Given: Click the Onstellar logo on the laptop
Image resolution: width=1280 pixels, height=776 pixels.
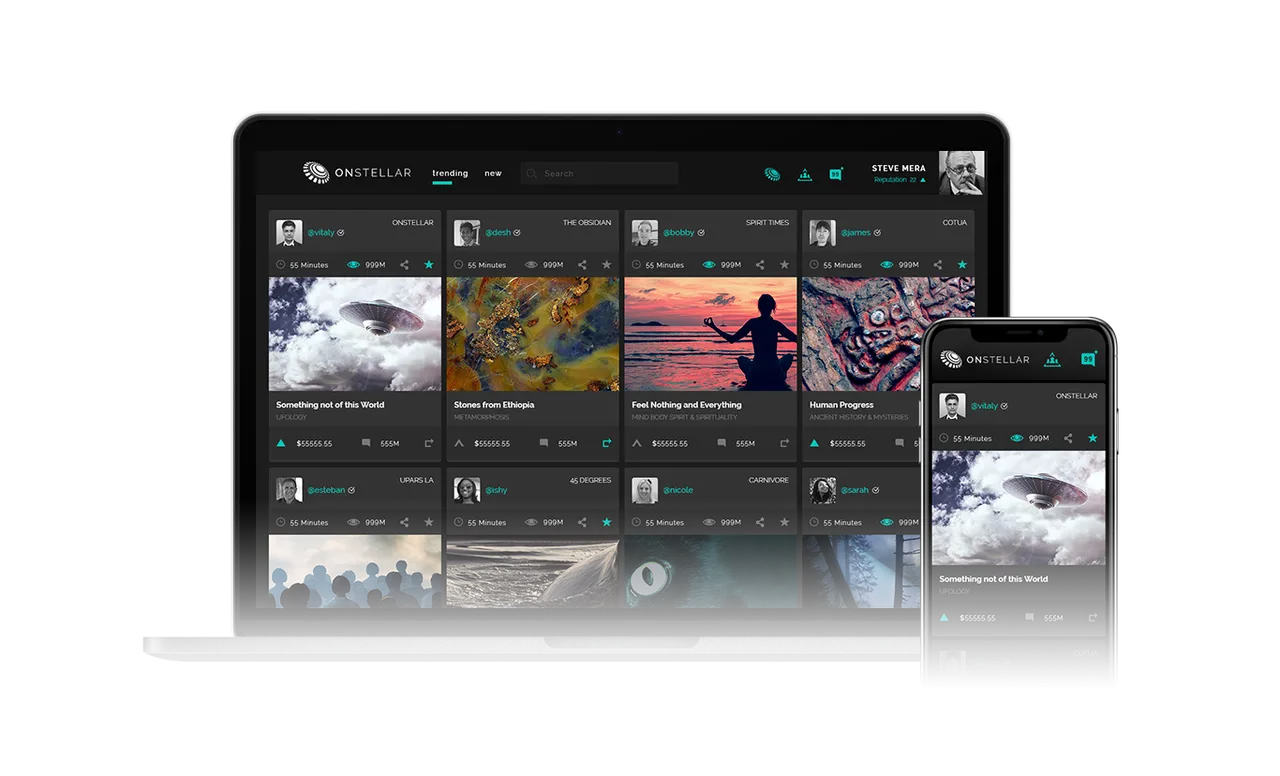Looking at the screenshot, I should coord(357,173).
